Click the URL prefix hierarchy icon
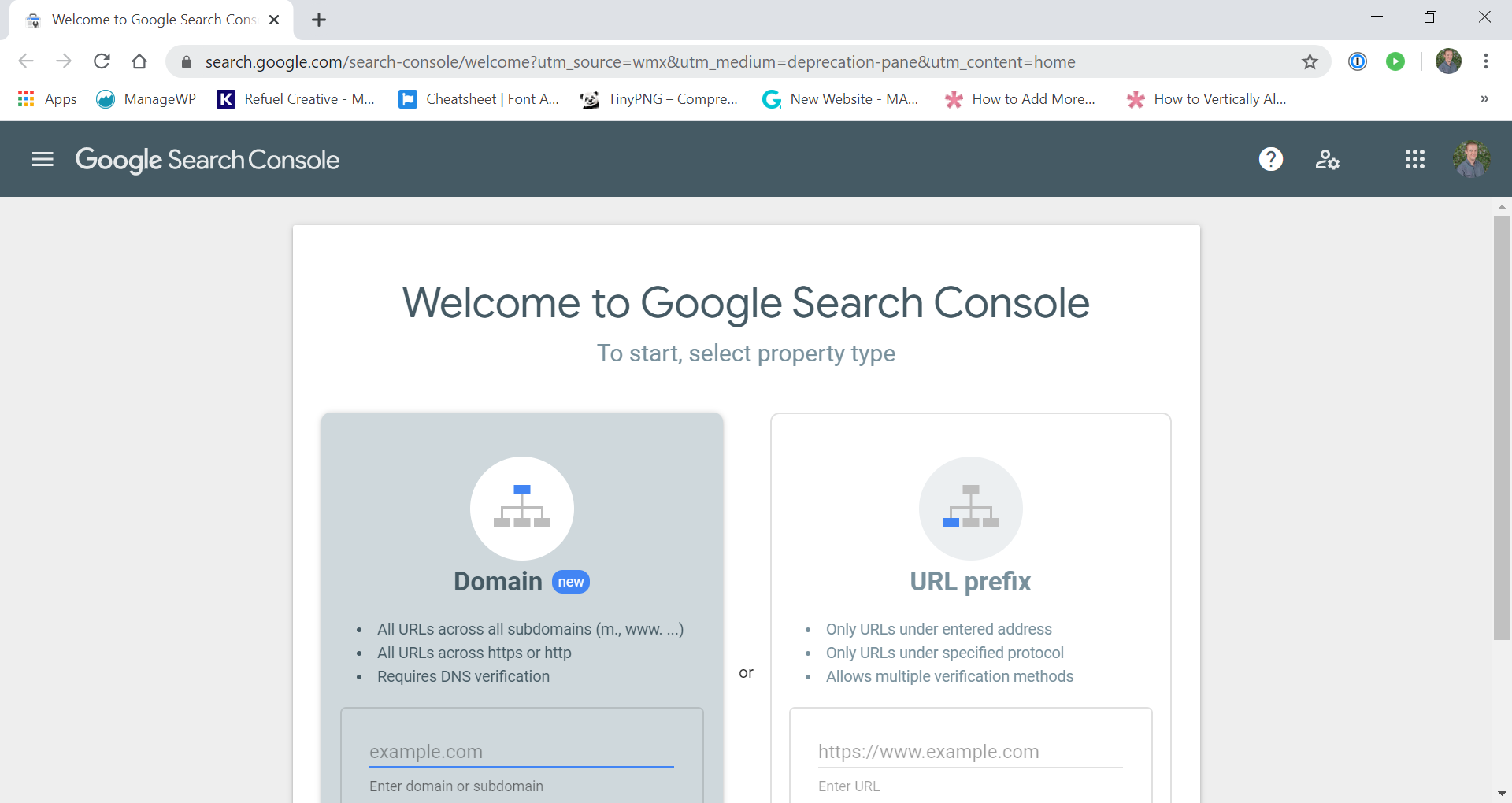The width and height of the screenshot is (1512, 803). coord(971,508)
